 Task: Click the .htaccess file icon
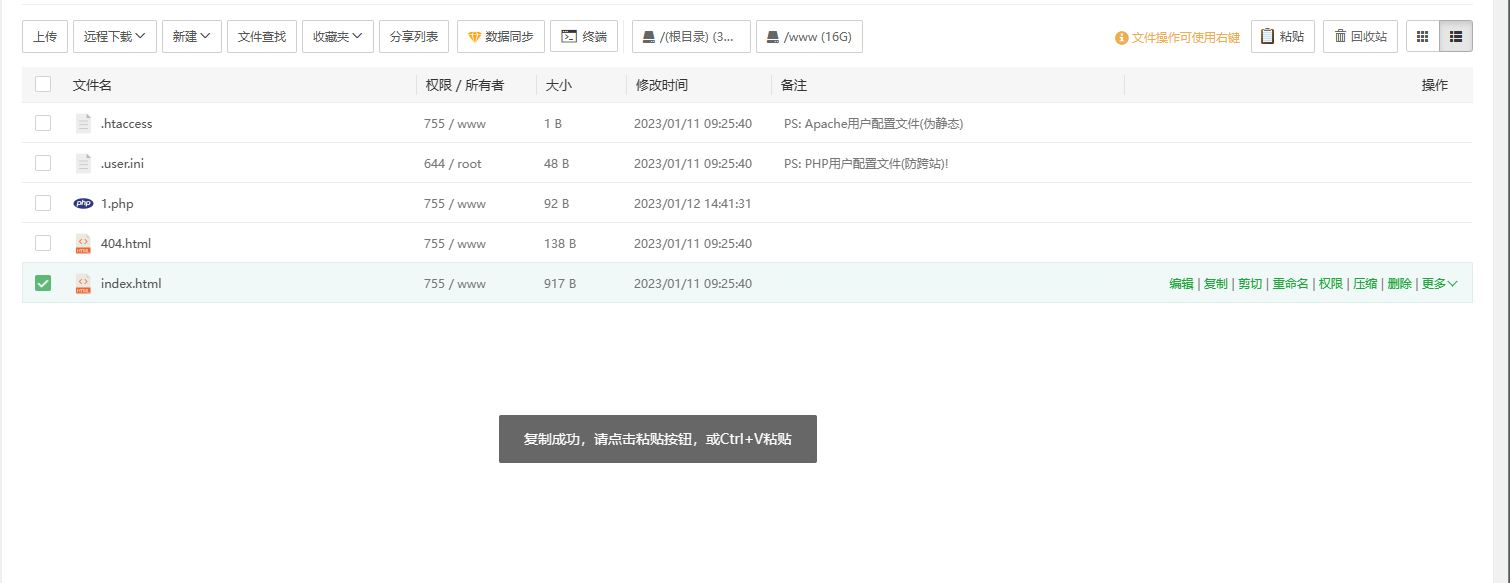coord(84,123)
